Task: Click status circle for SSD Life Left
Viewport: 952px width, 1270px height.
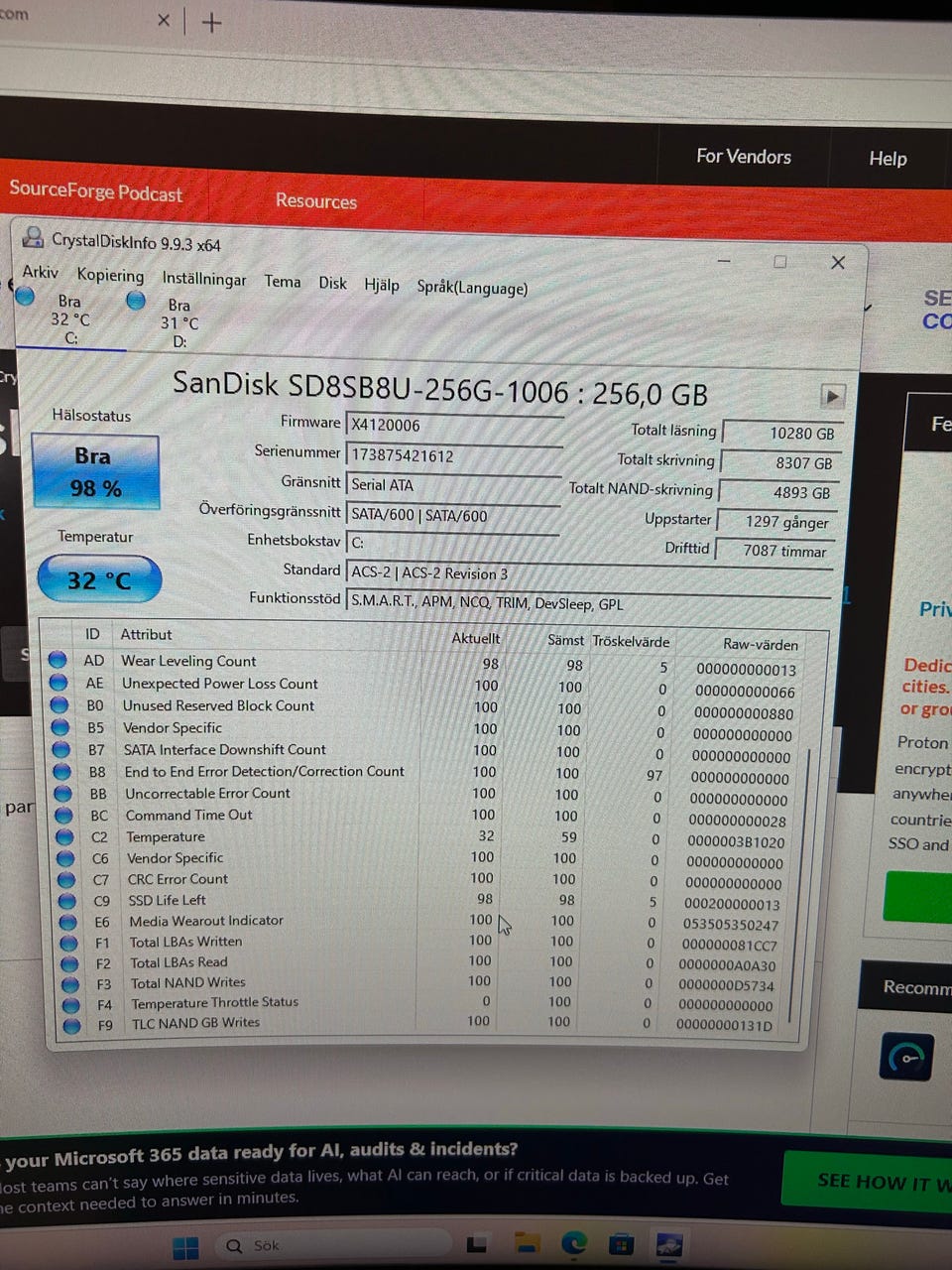Action: coord(67,901)
